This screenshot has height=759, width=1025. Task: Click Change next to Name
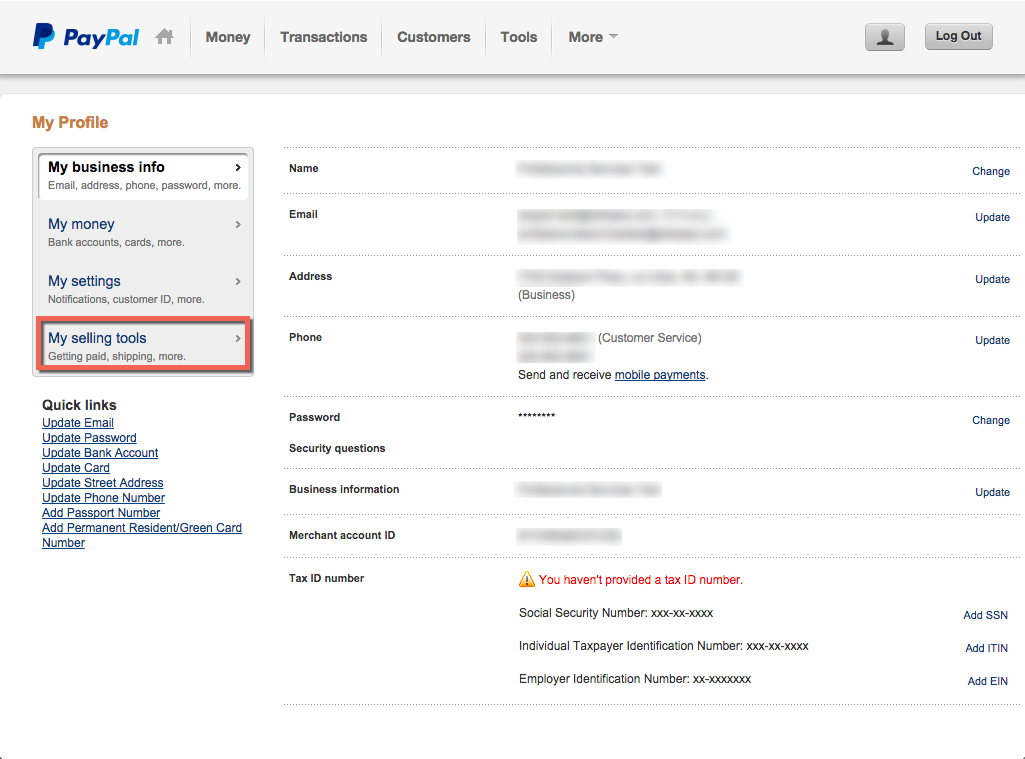(x=990, y=171)
